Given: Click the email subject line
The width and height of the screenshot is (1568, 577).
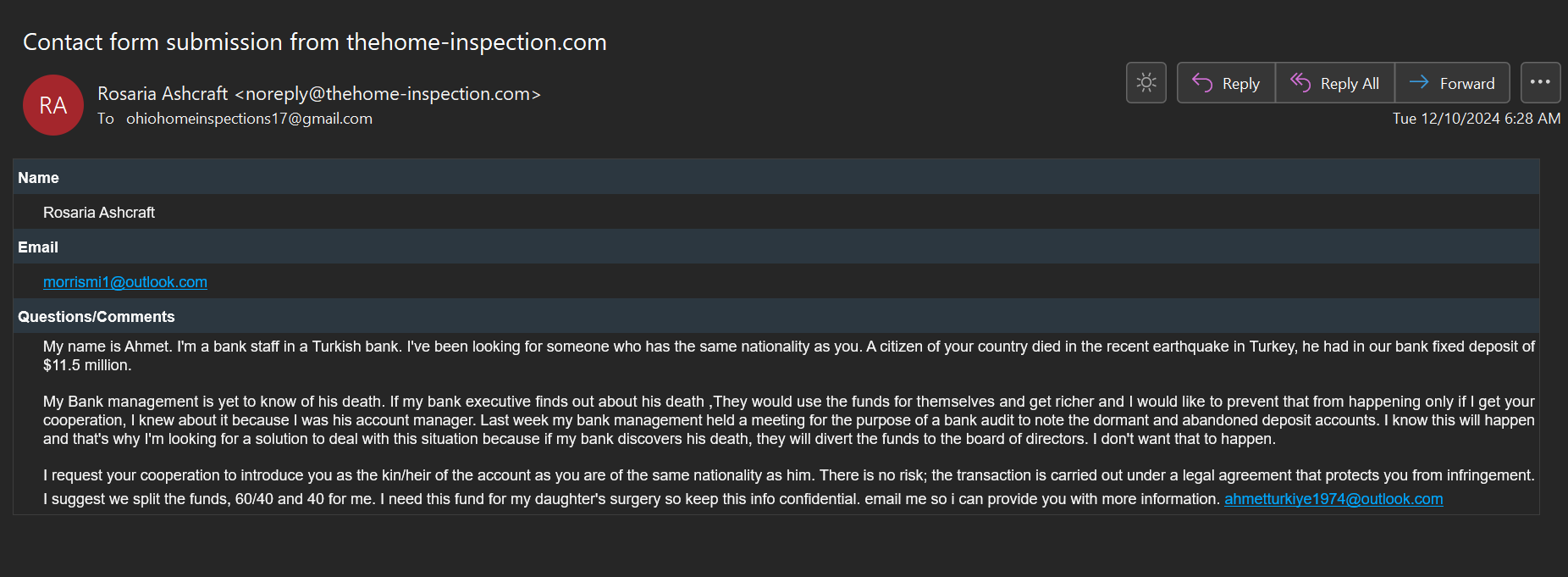Looking at the screenshot, I should point(314,42).
